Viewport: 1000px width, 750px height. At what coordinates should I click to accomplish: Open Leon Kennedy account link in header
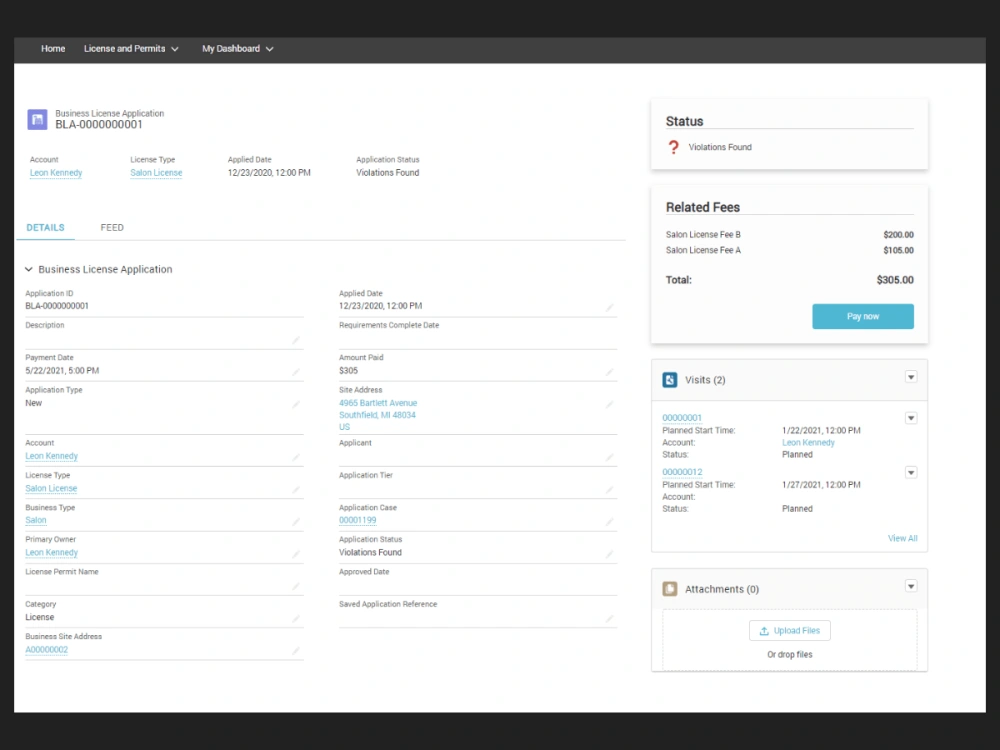pyautogui.click(x=56, y=173)
